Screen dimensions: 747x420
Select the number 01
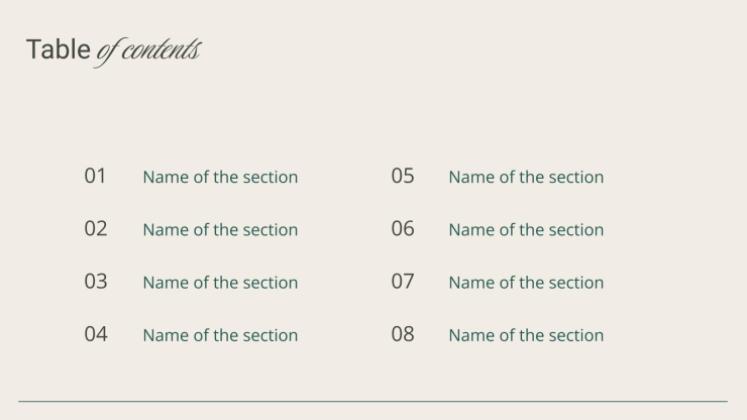pyautogui.click(x=95, y=176)
